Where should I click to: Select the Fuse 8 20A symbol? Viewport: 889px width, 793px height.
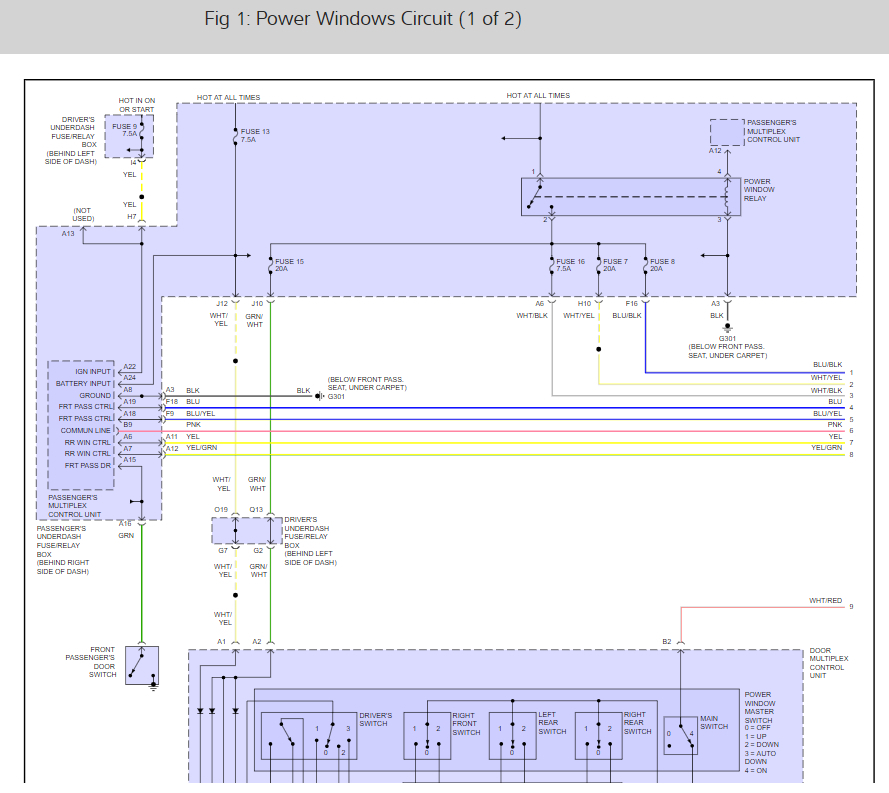645,265
